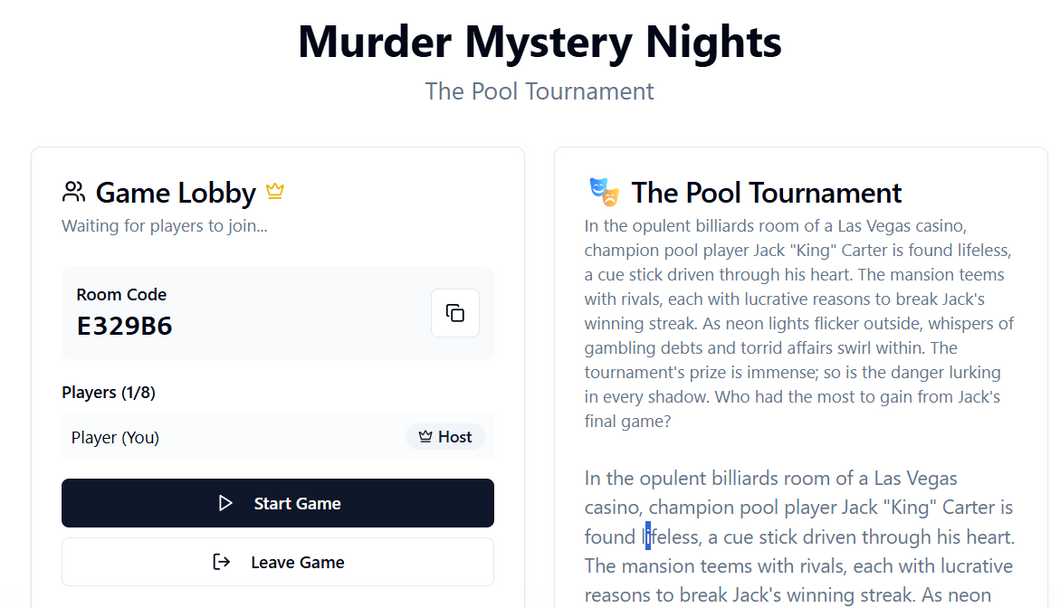Click the exit arrow icon in Leave Game
The width and height of the screenshot is (1060, 608).
point(222,562)
